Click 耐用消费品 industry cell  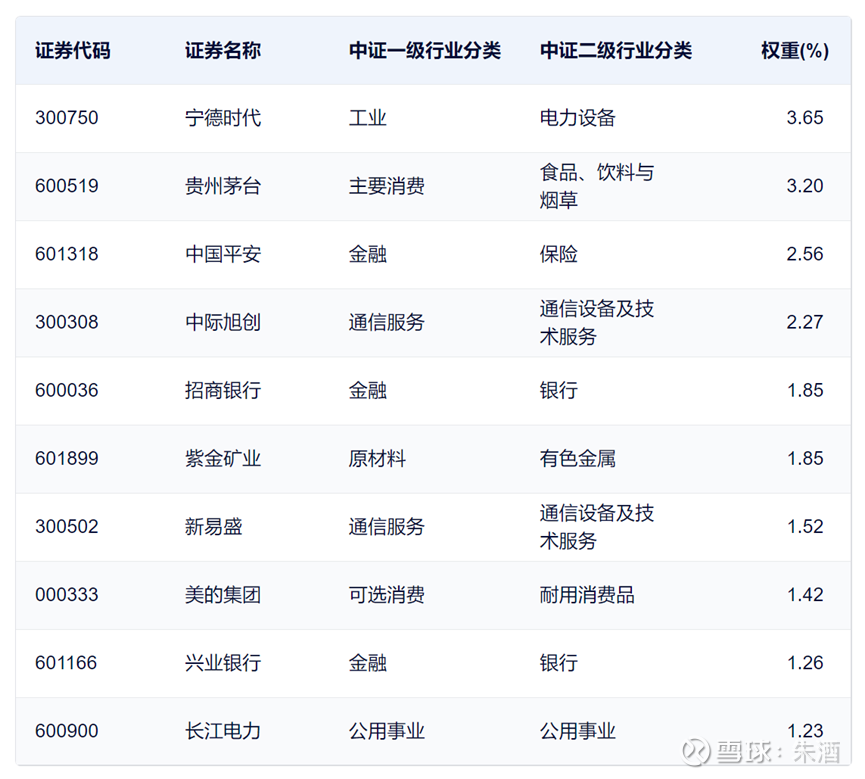[x=587, y=595]
